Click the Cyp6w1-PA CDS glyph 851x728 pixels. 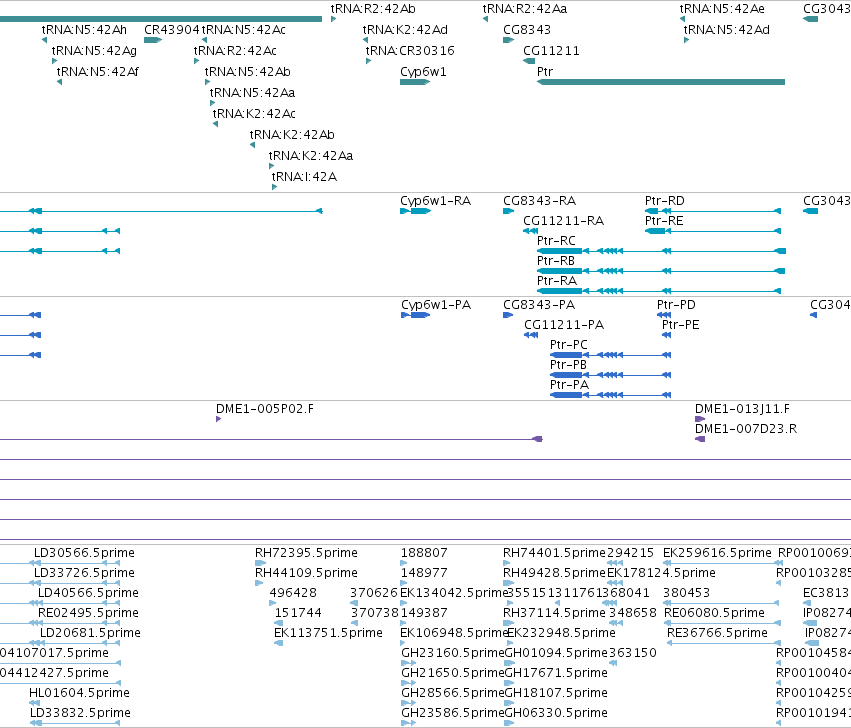click(x=416, y=315)
